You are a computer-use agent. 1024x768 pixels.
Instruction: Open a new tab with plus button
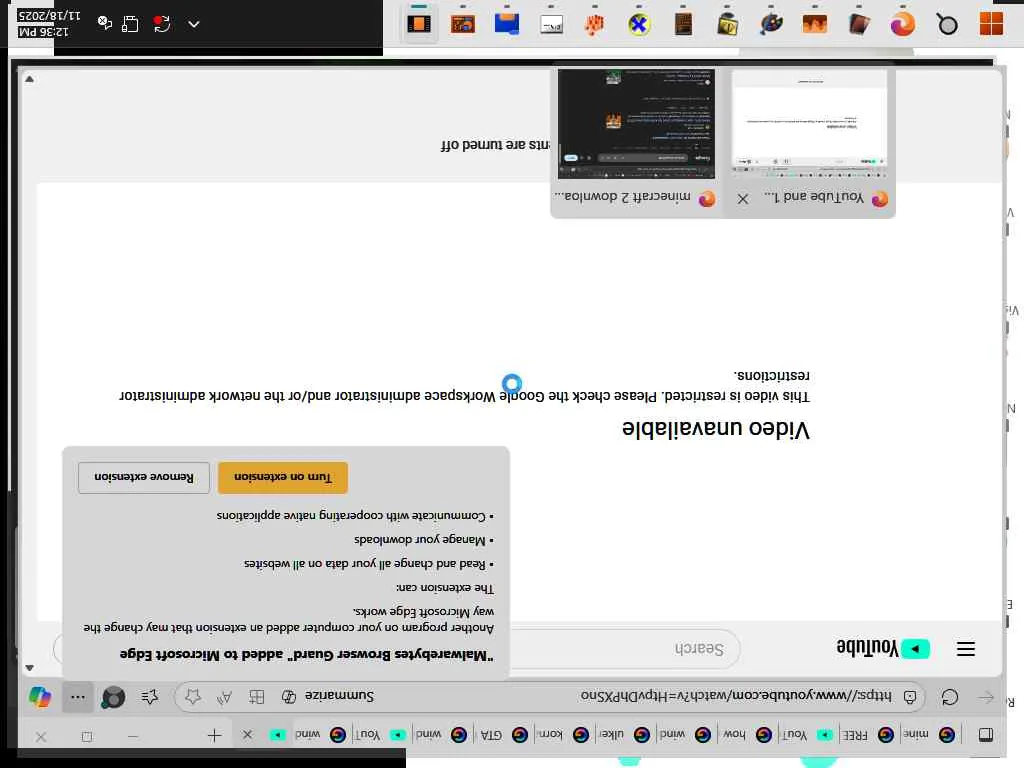click(x=214, y=736)
